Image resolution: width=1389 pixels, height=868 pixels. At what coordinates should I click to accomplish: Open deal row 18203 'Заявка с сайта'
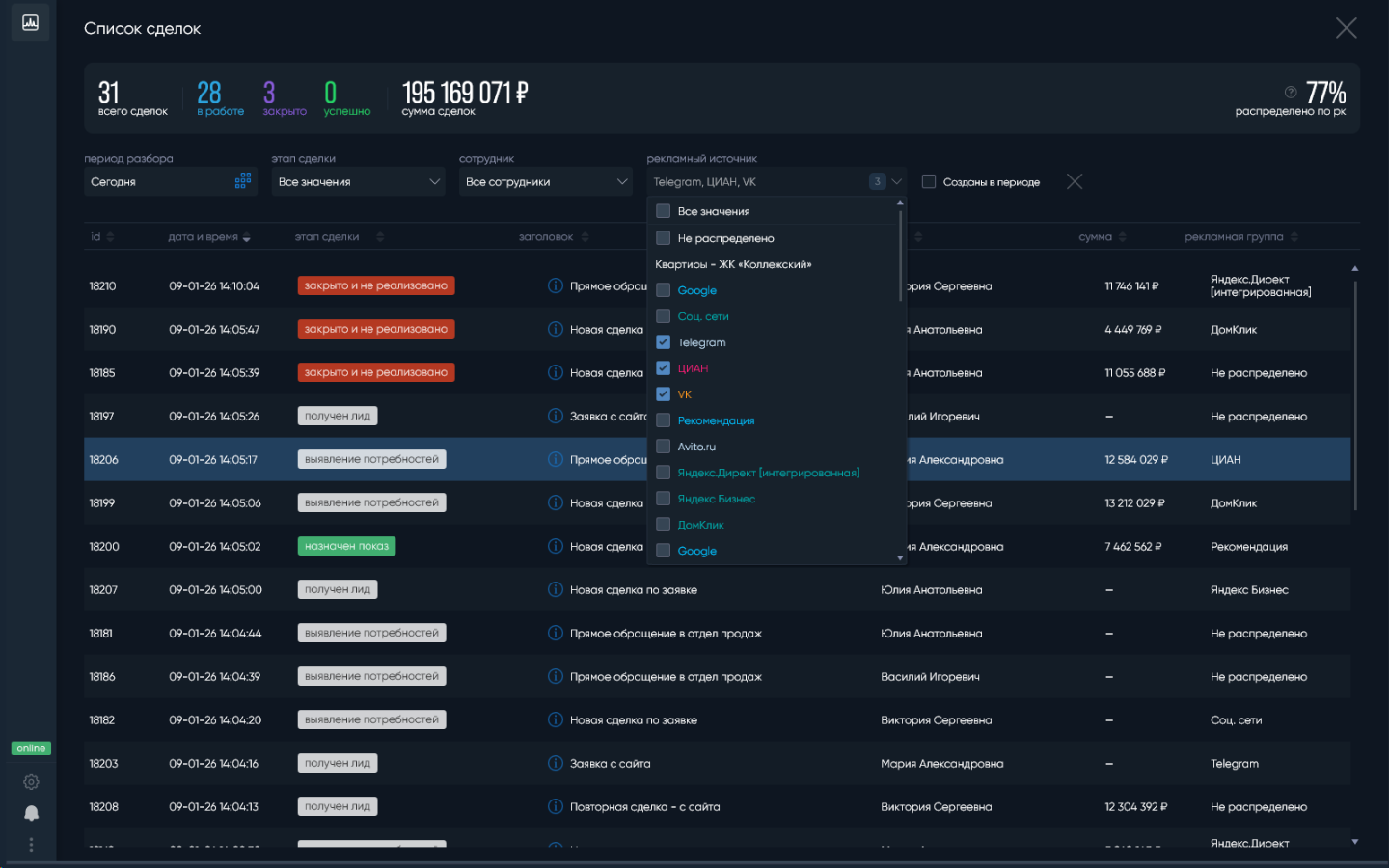click(x=610, y=764)
